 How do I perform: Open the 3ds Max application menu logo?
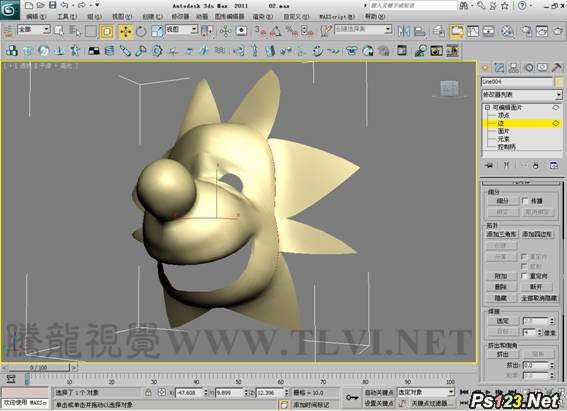(9, 10)
